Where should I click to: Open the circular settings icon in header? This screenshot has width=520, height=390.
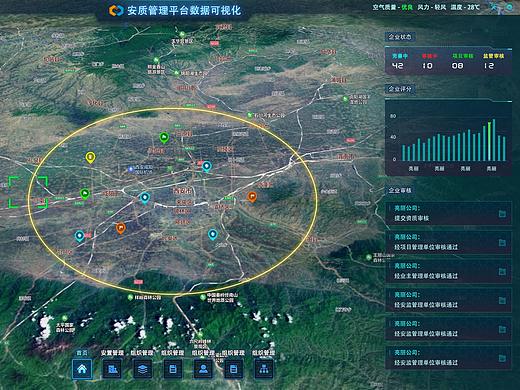click(x=509, y=7)
